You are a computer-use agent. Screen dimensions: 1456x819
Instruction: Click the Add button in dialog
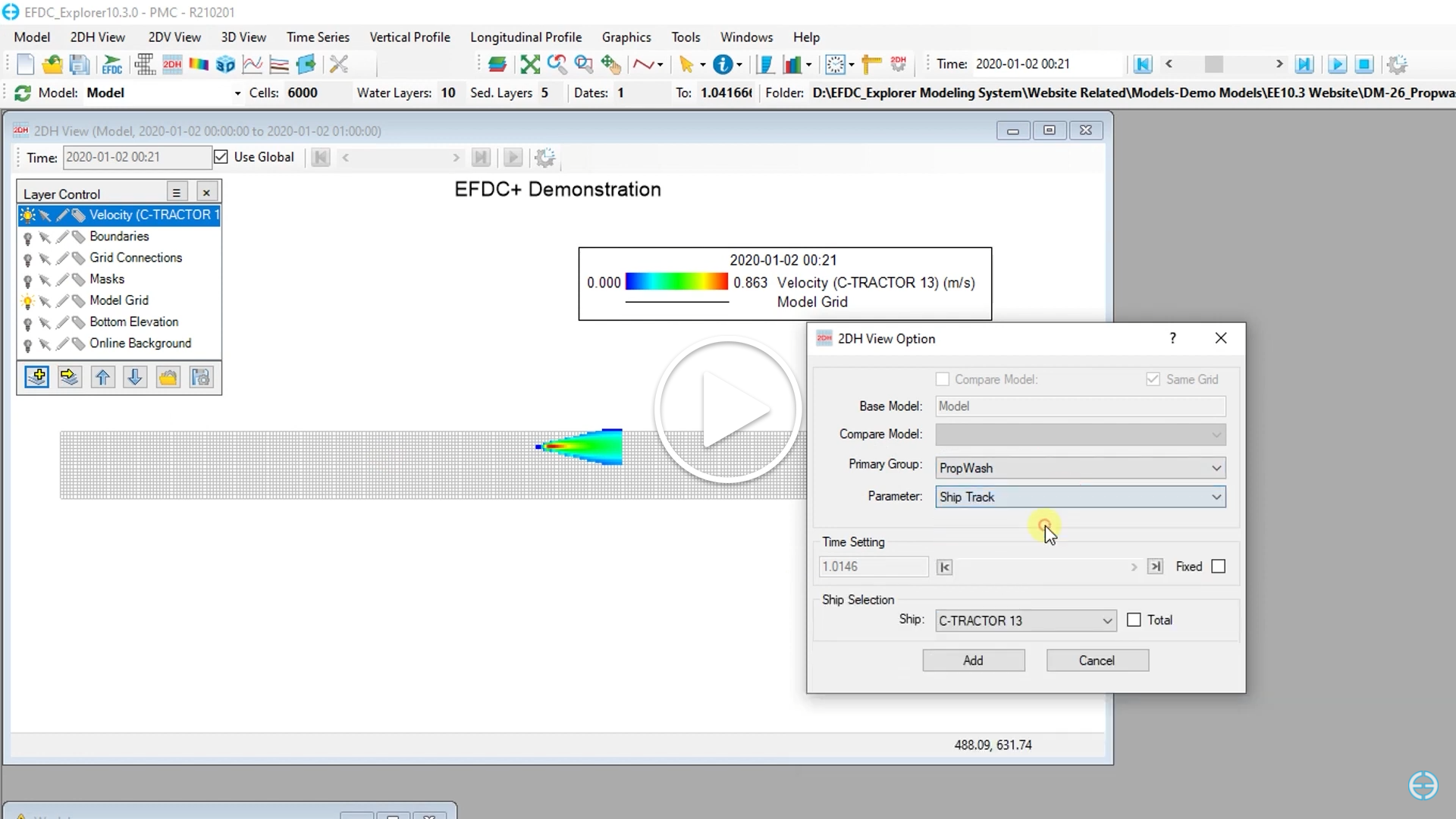(x=974, y=661)
